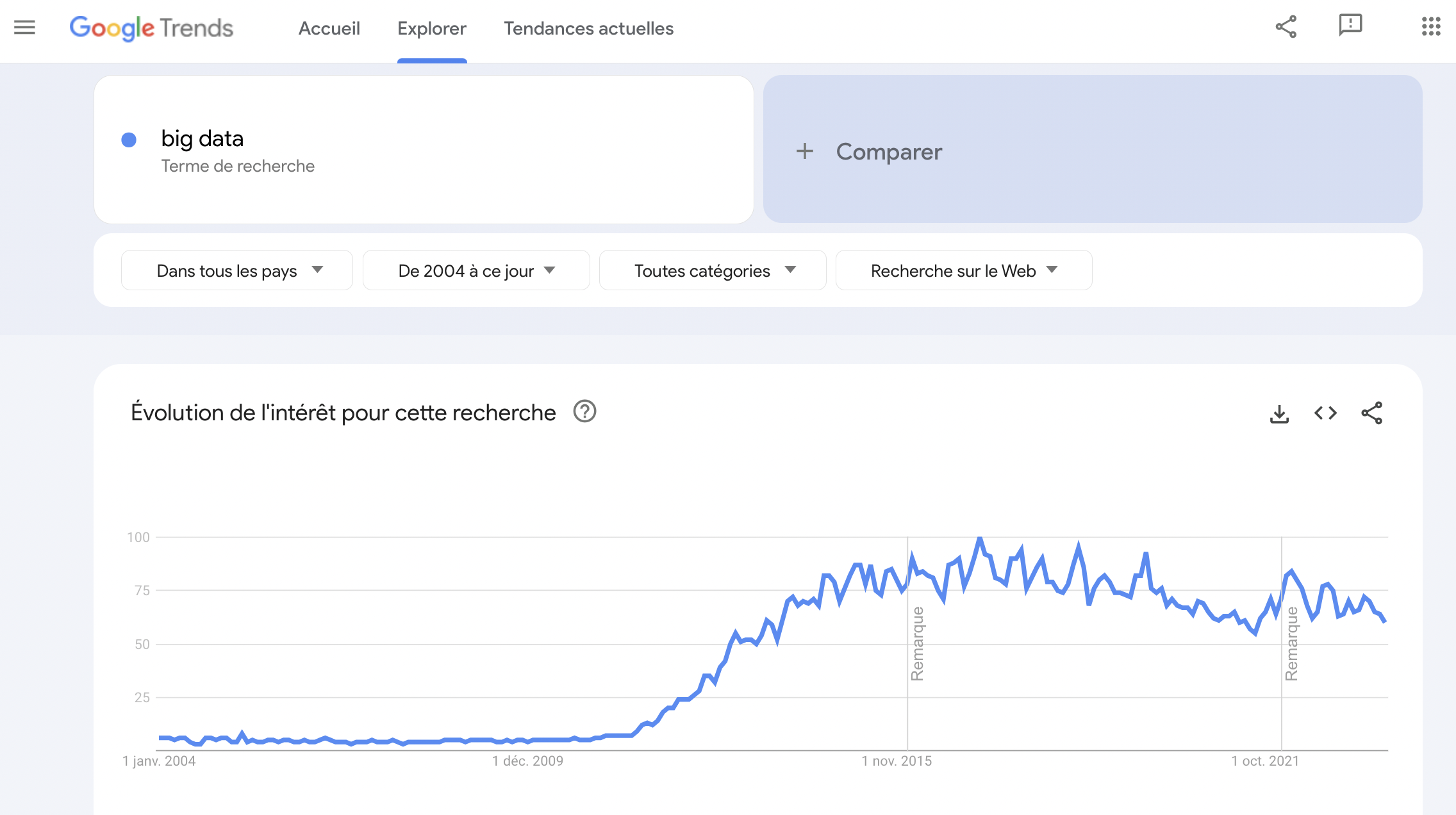Click the embed code icon
Viewport: 1456px width, 815px height.
pos(1325,413)
